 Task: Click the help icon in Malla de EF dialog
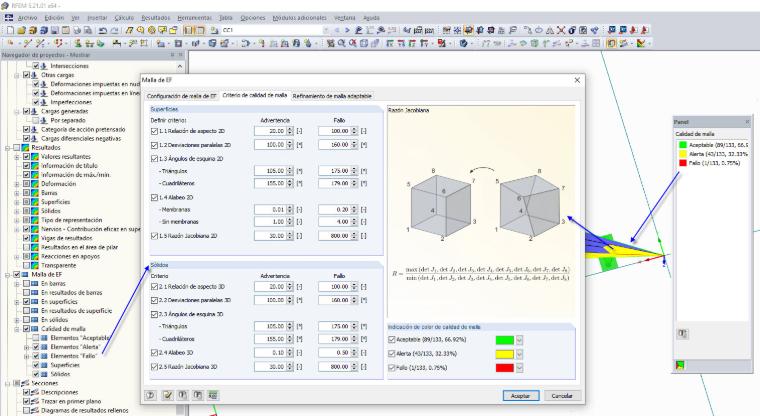151,395
